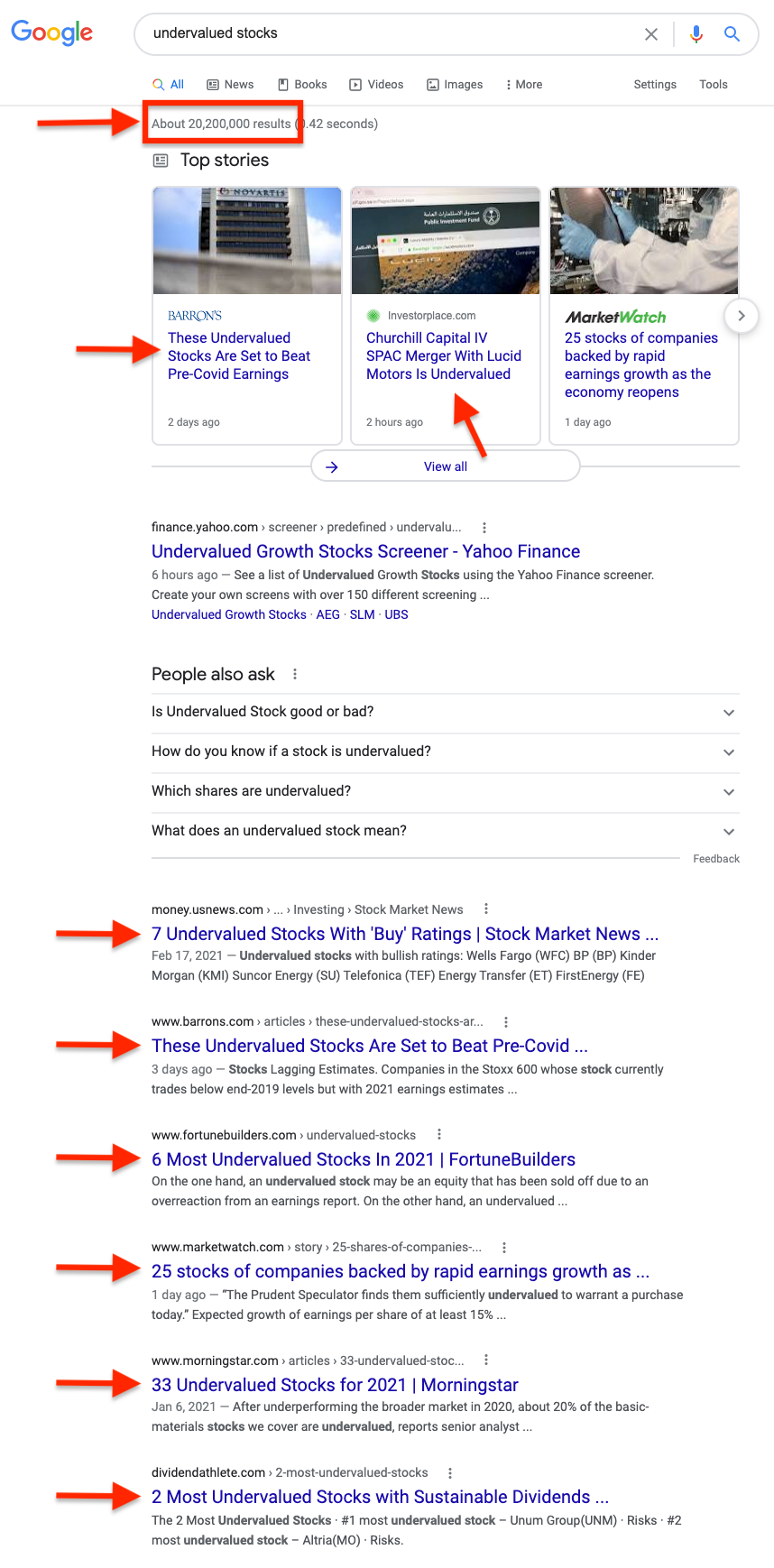Open the three-dot menu next to the Morningstar result
The image size is (774, 1568).
point(485,1360)
